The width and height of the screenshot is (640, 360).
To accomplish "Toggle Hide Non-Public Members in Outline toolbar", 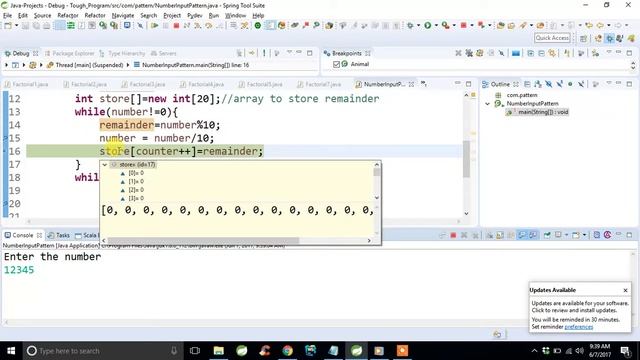I will point(570,84).
